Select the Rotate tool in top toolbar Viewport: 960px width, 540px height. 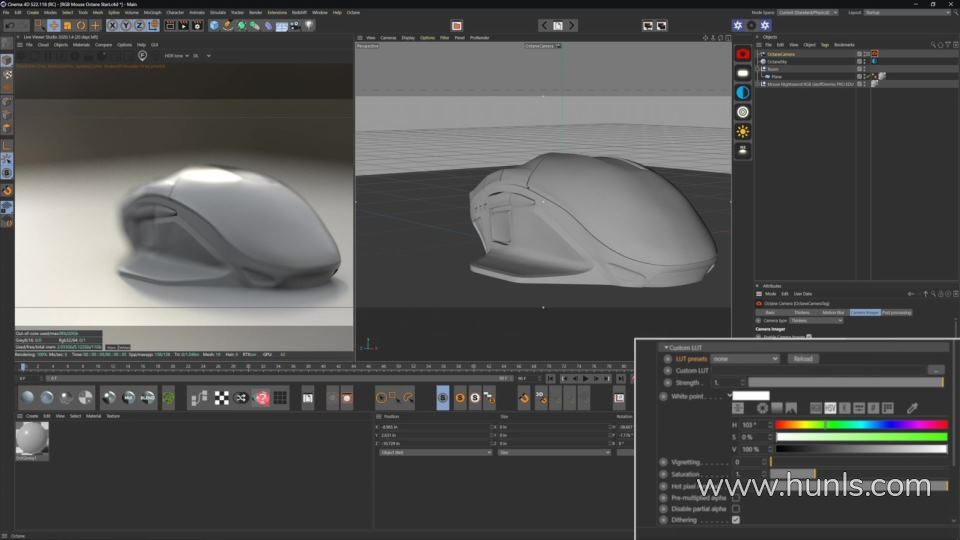pyautogui.click(x=82, y=25)
